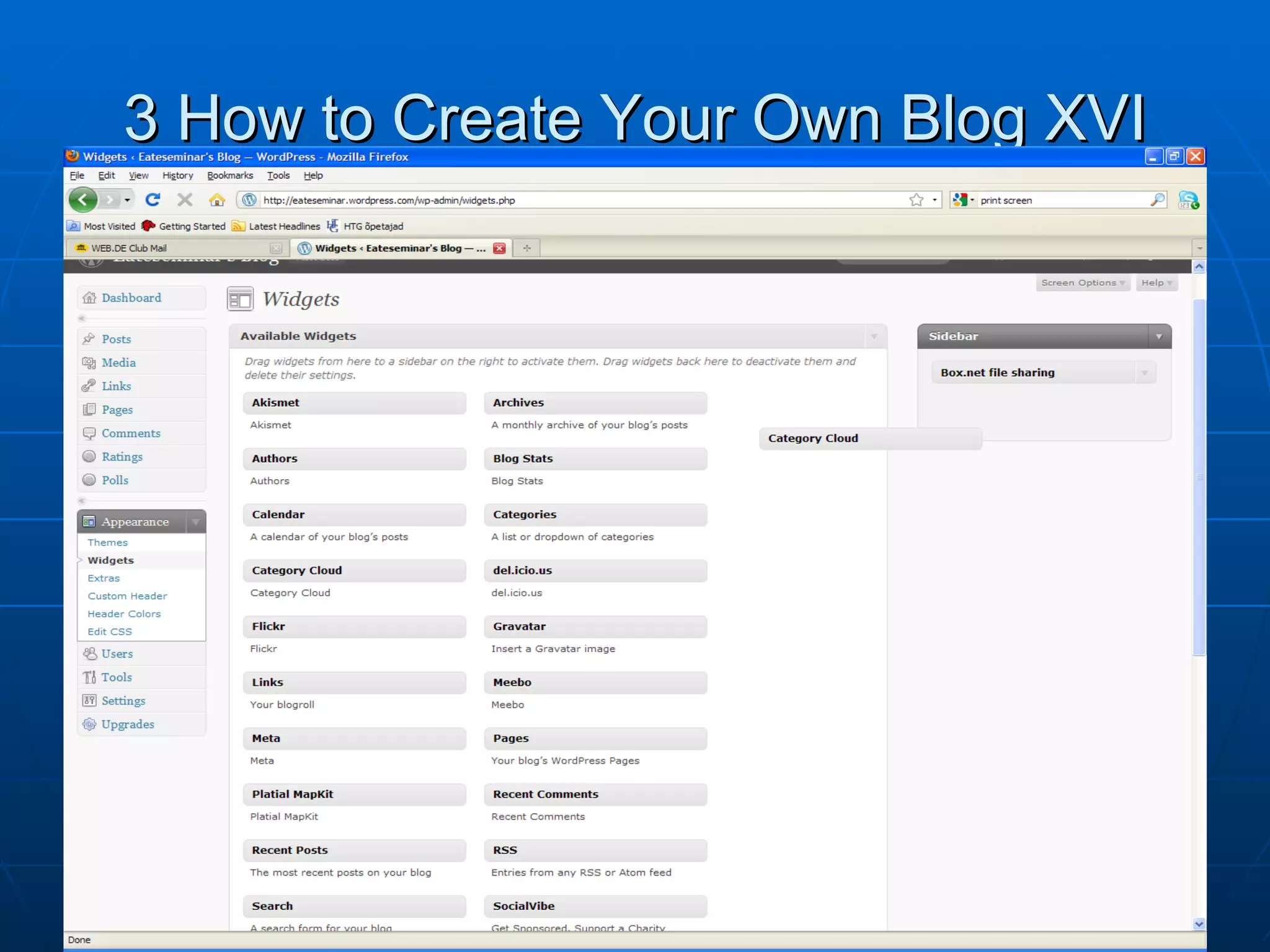1270x952 pixels.
Task: Click the Most Visited bookmark
Action: click(102, 226)
